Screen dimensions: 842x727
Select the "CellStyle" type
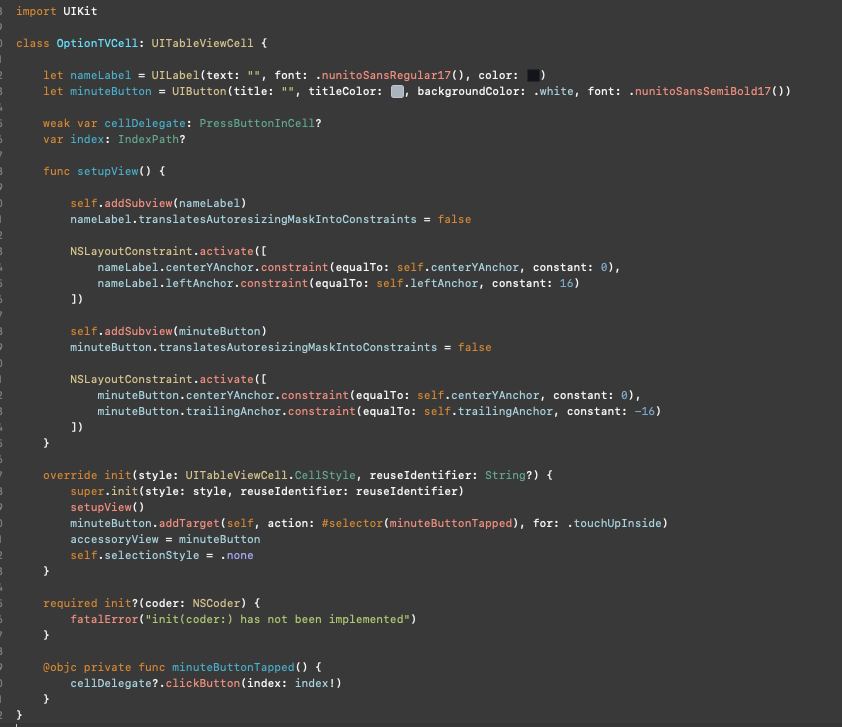[x=325, y=476]
